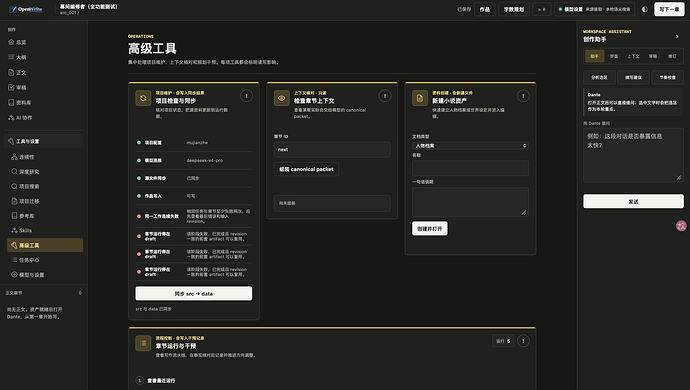Viewport: 690px width, 390px height.
Task: Collapse the 工具与设置 sidebar group
Action: pyautogui.click(x=44, y=141)
